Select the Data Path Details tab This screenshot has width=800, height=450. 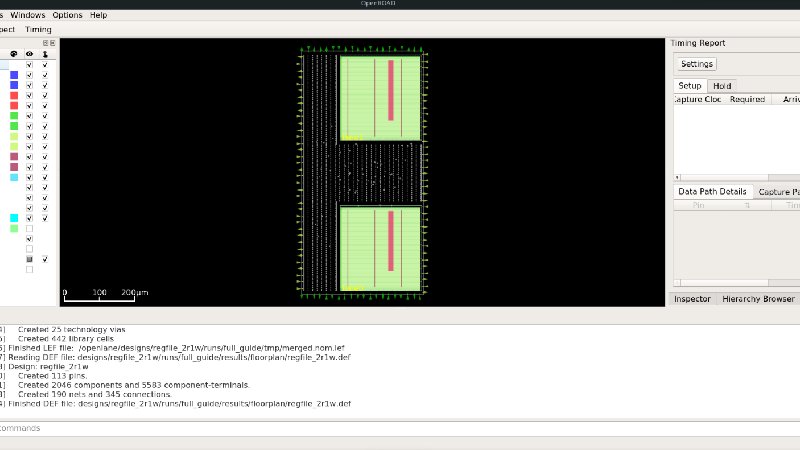point(712,191)
